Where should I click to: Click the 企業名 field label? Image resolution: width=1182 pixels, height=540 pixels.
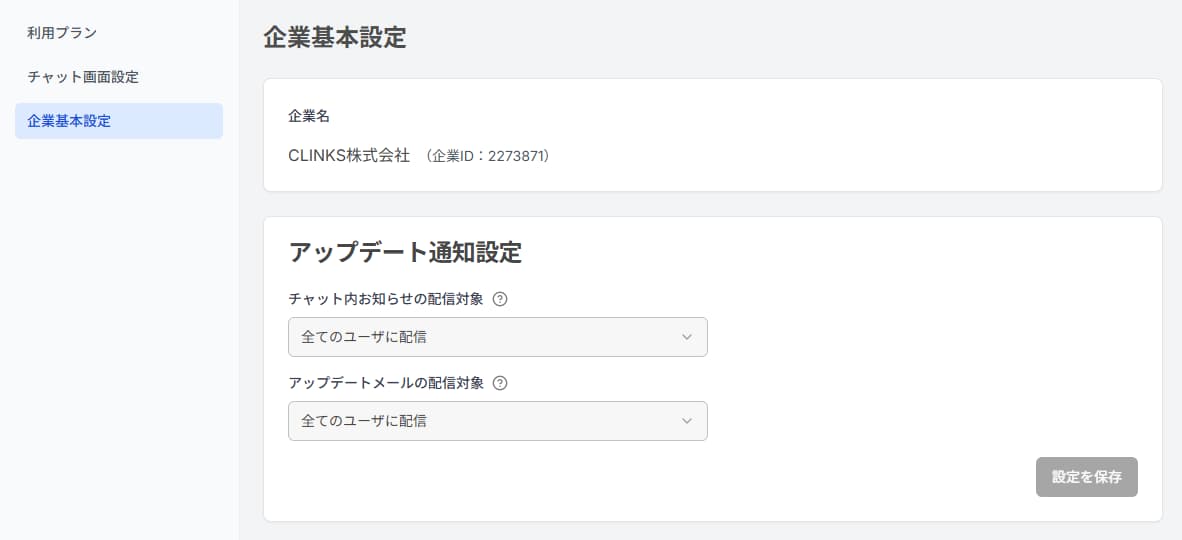308,116
